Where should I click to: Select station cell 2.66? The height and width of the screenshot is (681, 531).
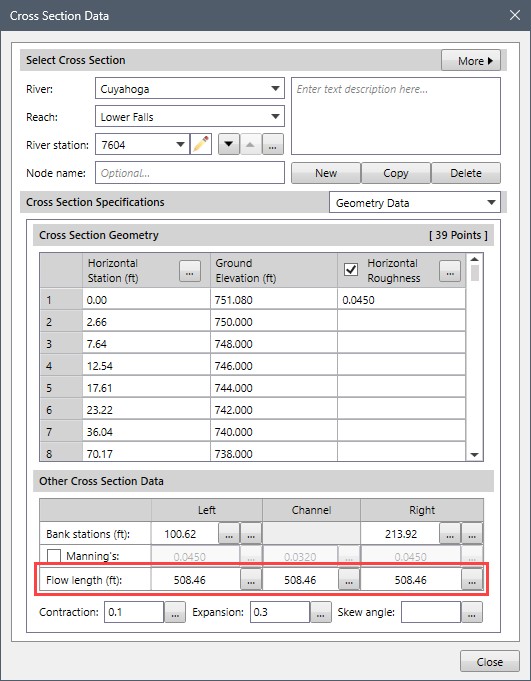click(x=146, y=322)
